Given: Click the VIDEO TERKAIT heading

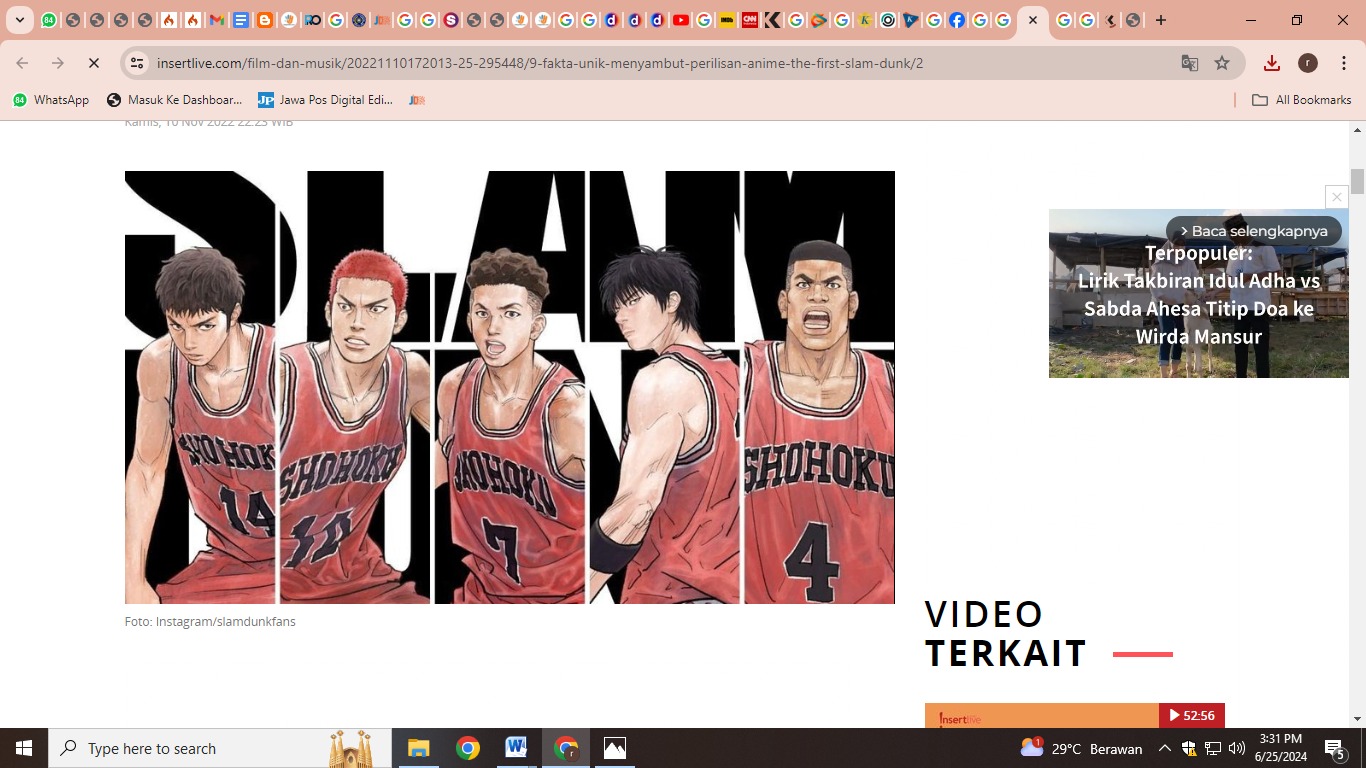Looking at the screenshot, I should (1005, 633).
